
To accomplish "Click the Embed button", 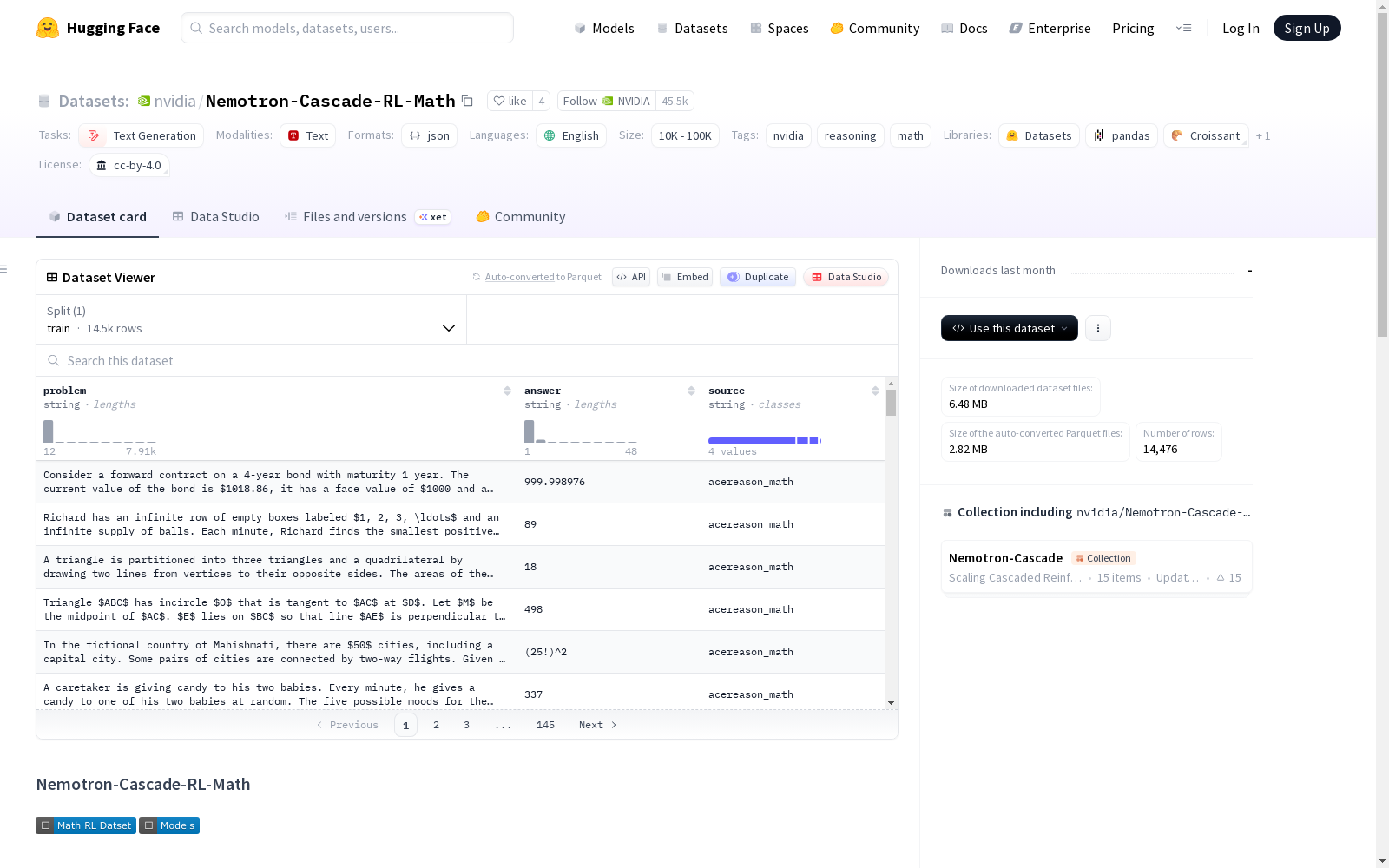I will pos(685,277).
